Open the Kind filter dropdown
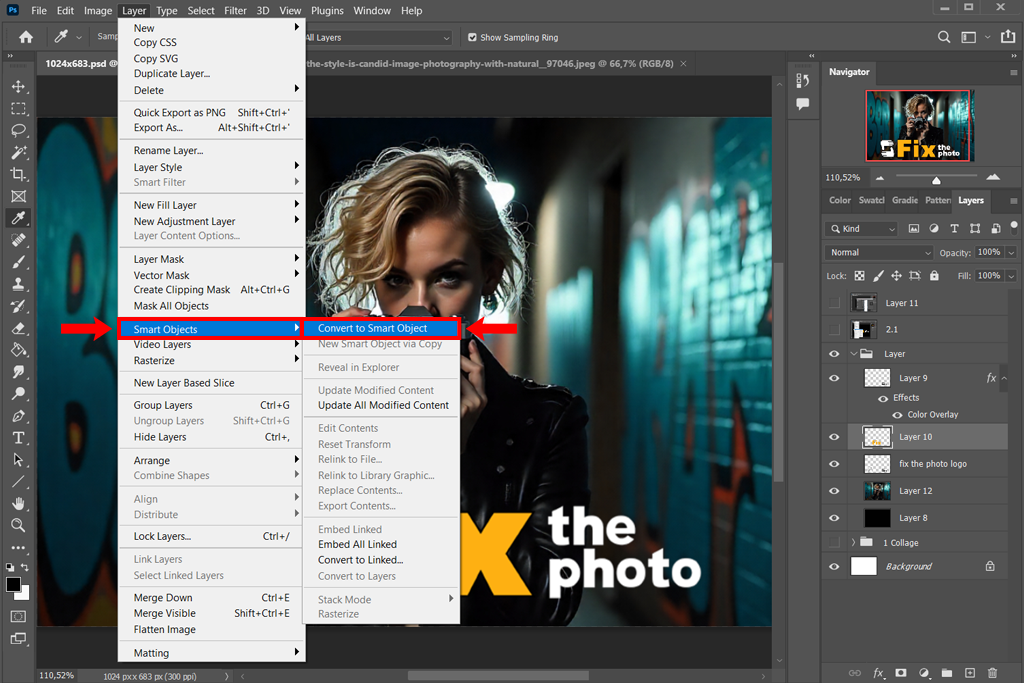1024x683 pixels. coord(862,229)
